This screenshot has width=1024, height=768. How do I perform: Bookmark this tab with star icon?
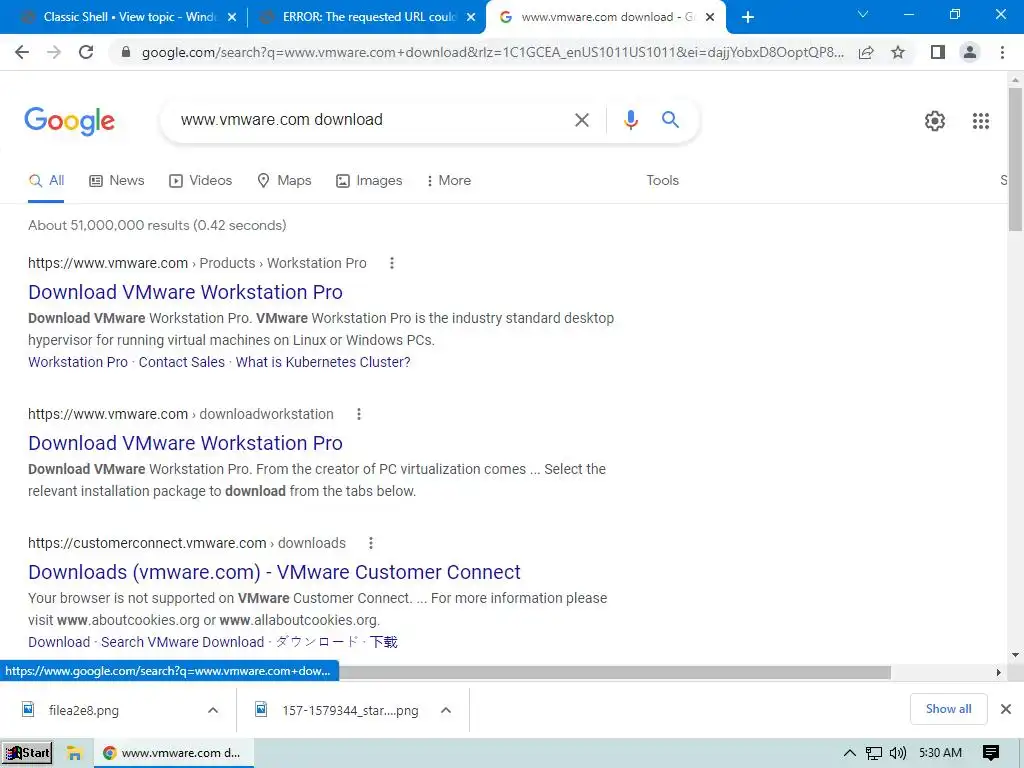click(898, 52)
